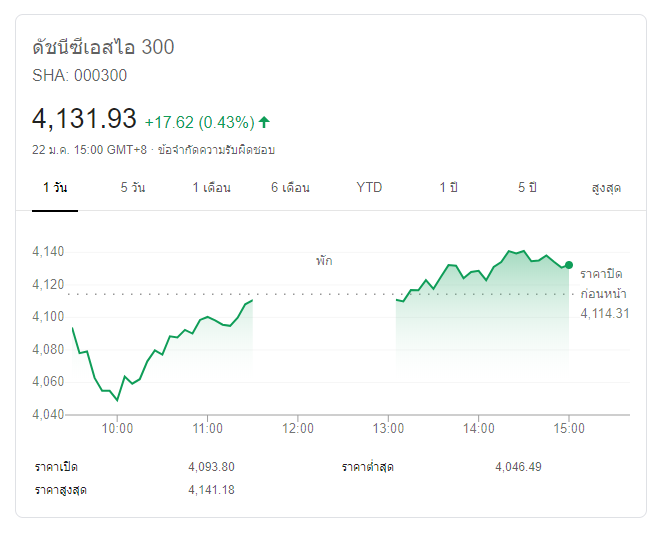
Task: Open the 5 ปี range tab
Action: (x=527, y=187)
